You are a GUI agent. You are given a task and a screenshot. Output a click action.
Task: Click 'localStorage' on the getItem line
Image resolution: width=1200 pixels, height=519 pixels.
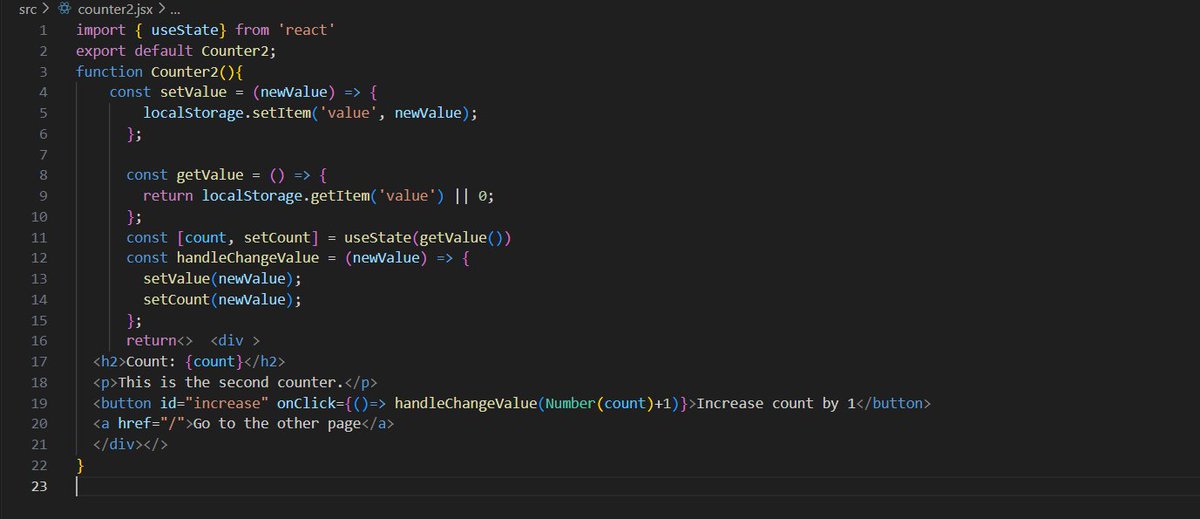tap(252, 196)
